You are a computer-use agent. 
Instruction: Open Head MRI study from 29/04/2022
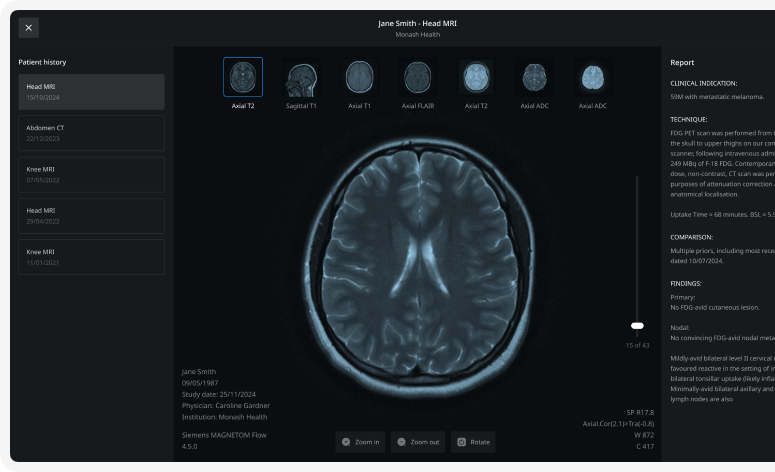[x=91, y=216]
